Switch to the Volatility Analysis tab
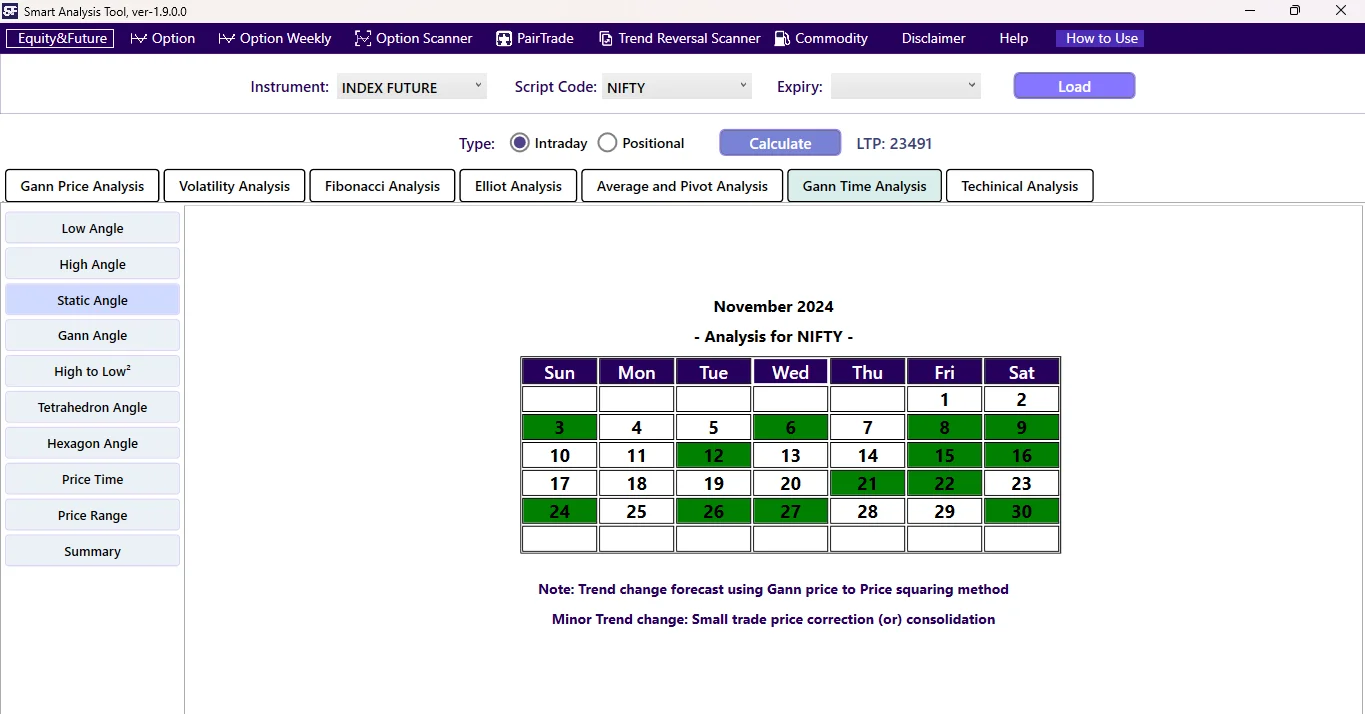 233,185
